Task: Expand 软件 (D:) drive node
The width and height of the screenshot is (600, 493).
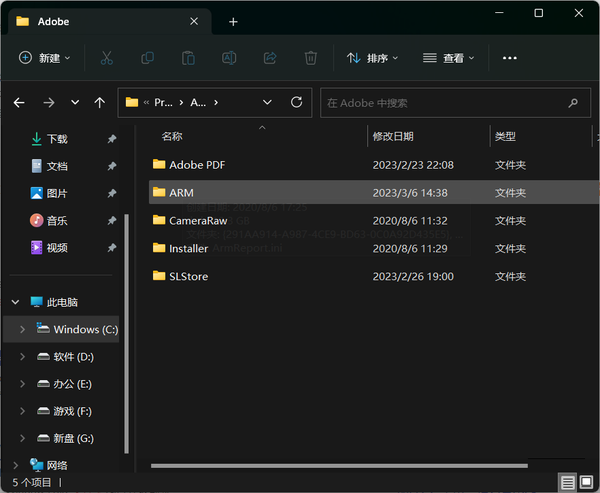Action: pos(22,357)
